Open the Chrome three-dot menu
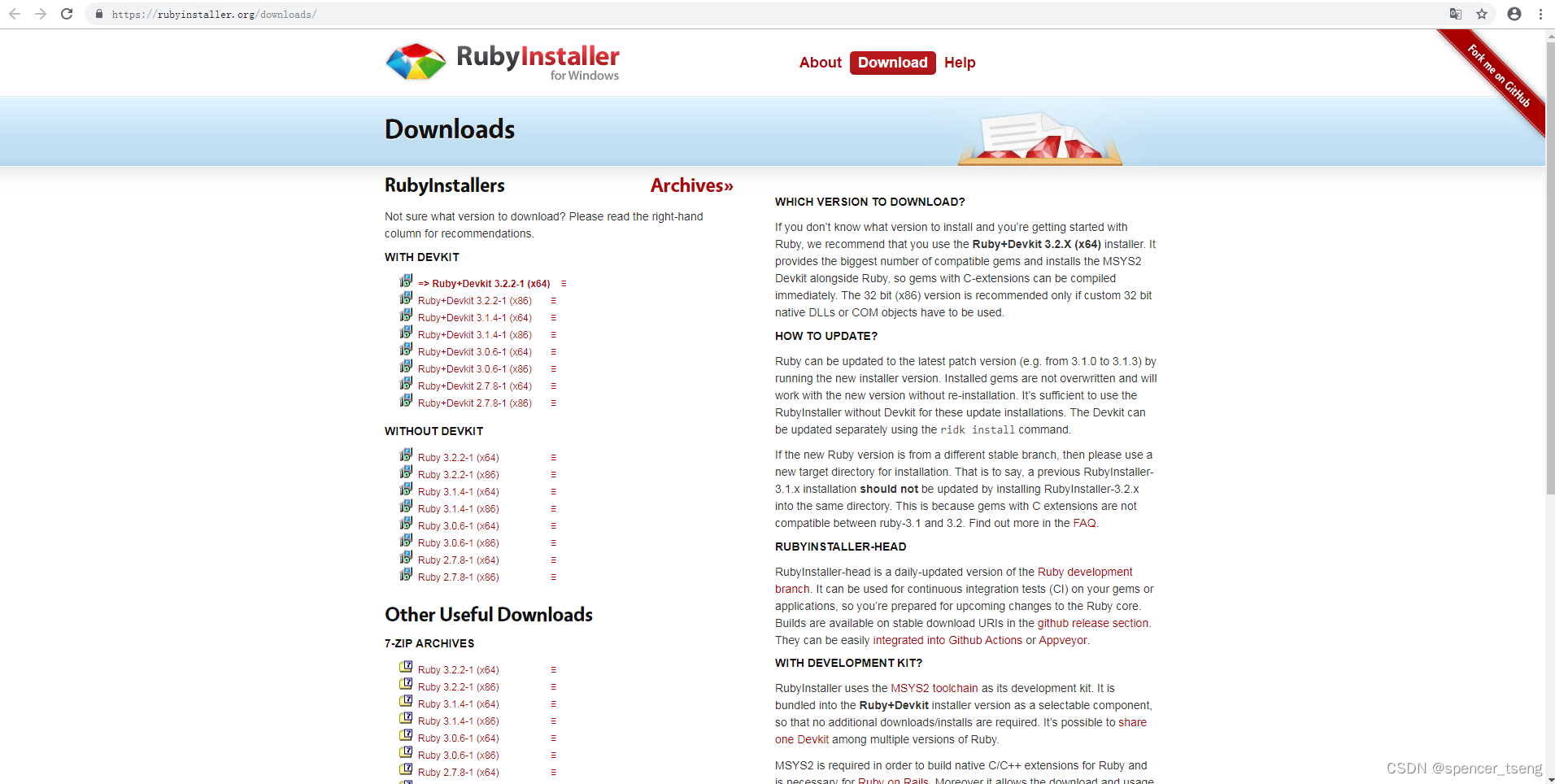The image size is (1555, 784). tap(1540, 14)
